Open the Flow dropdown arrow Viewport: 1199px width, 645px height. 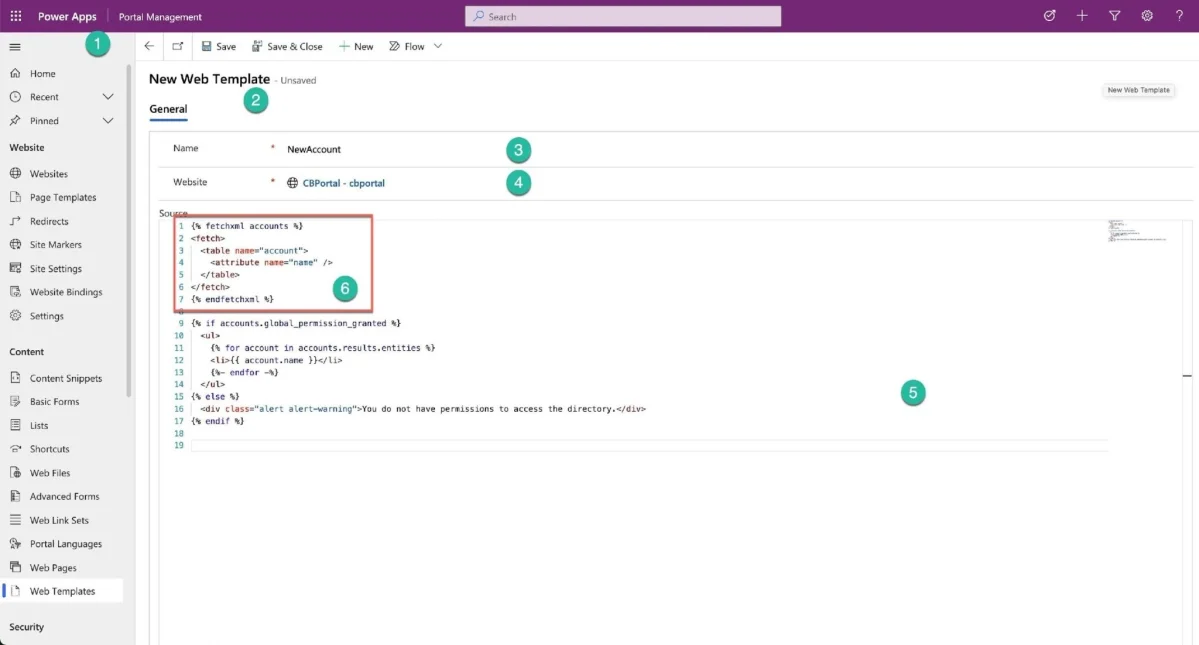tap(438, 46)
